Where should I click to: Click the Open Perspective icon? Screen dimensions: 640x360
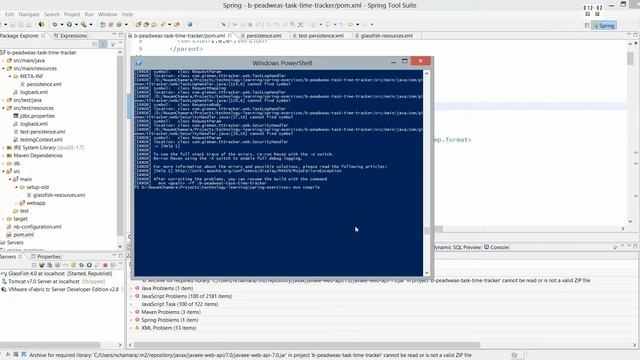click(x=587, y=25)
